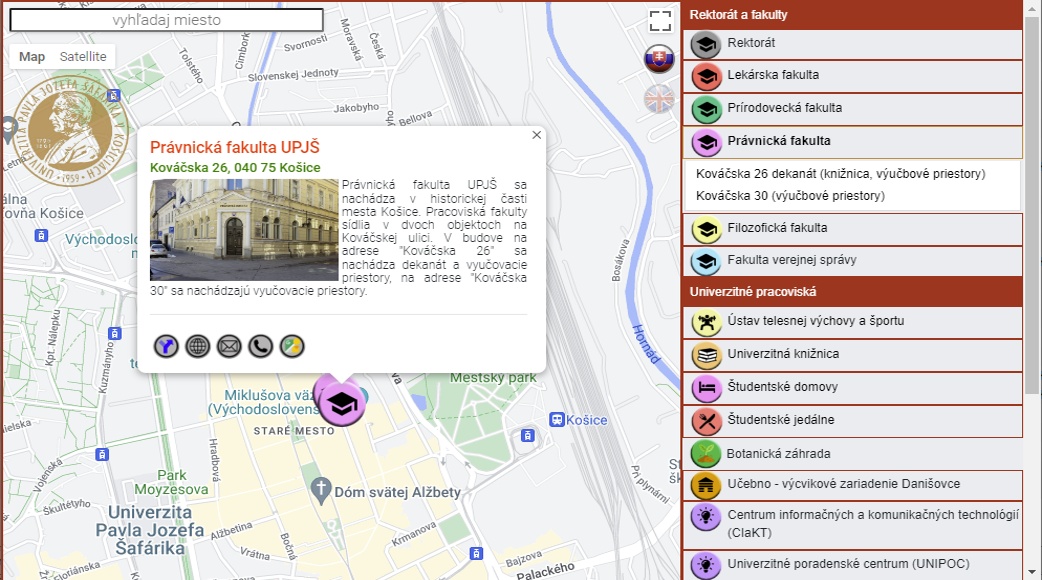Switch to the Map view tab
The width and height of the screenshot is (1042, 580).
32,56
